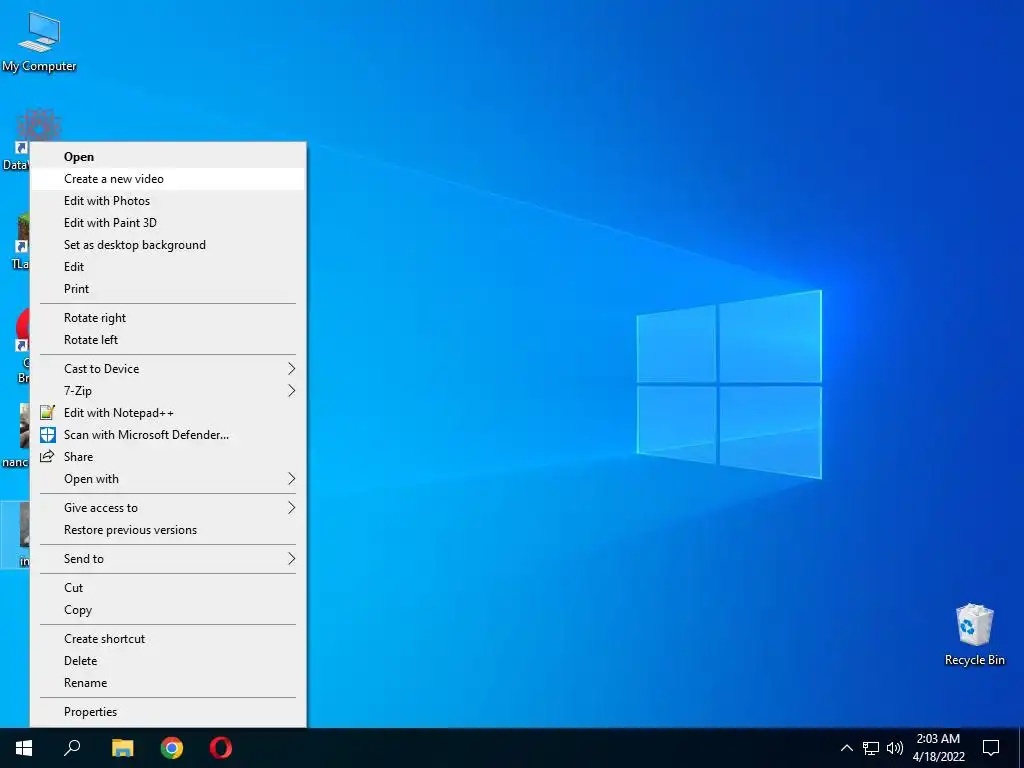
Task: Show hidden tray icons chevron
Action: click(x=846, y=748)
